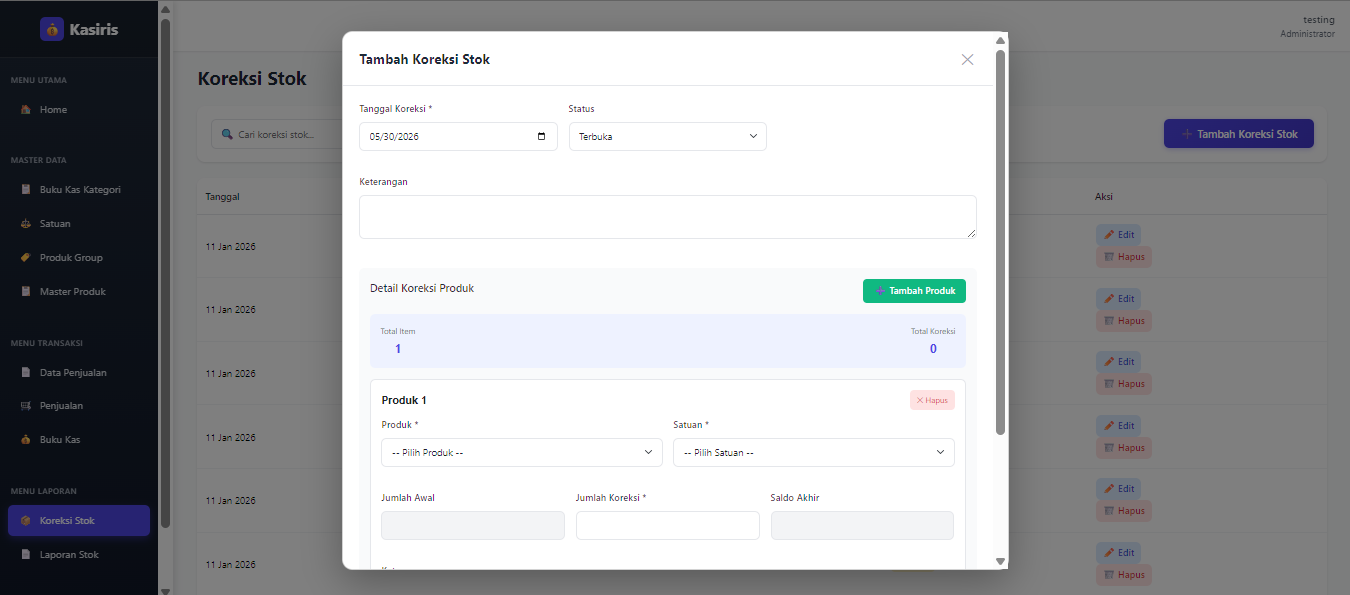Click the dialog scrollbar down arrow
The width and height of the screenshot is (1350, 595).
coord(1000,562)
